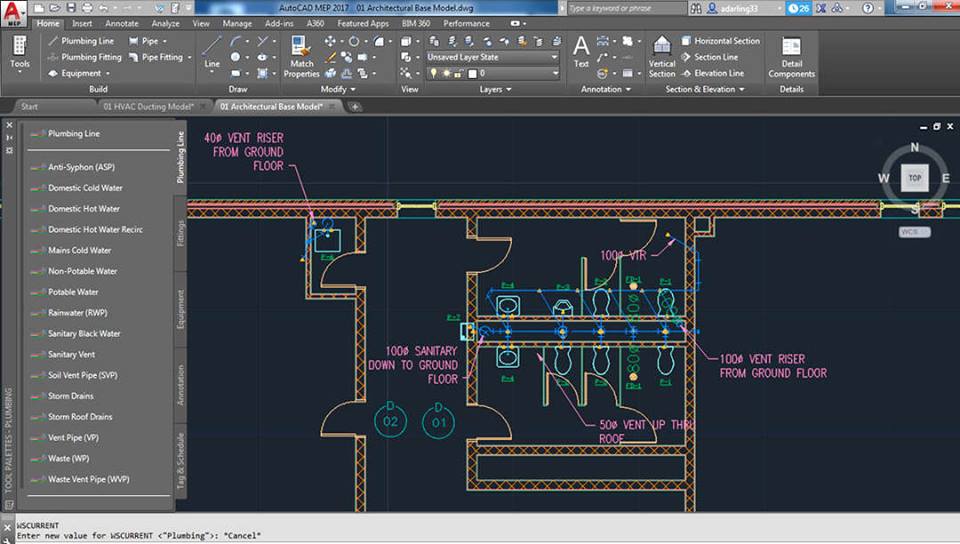960x544 pixels.
Task: Click the Elevation Line tool
Action: pos(718,73)
